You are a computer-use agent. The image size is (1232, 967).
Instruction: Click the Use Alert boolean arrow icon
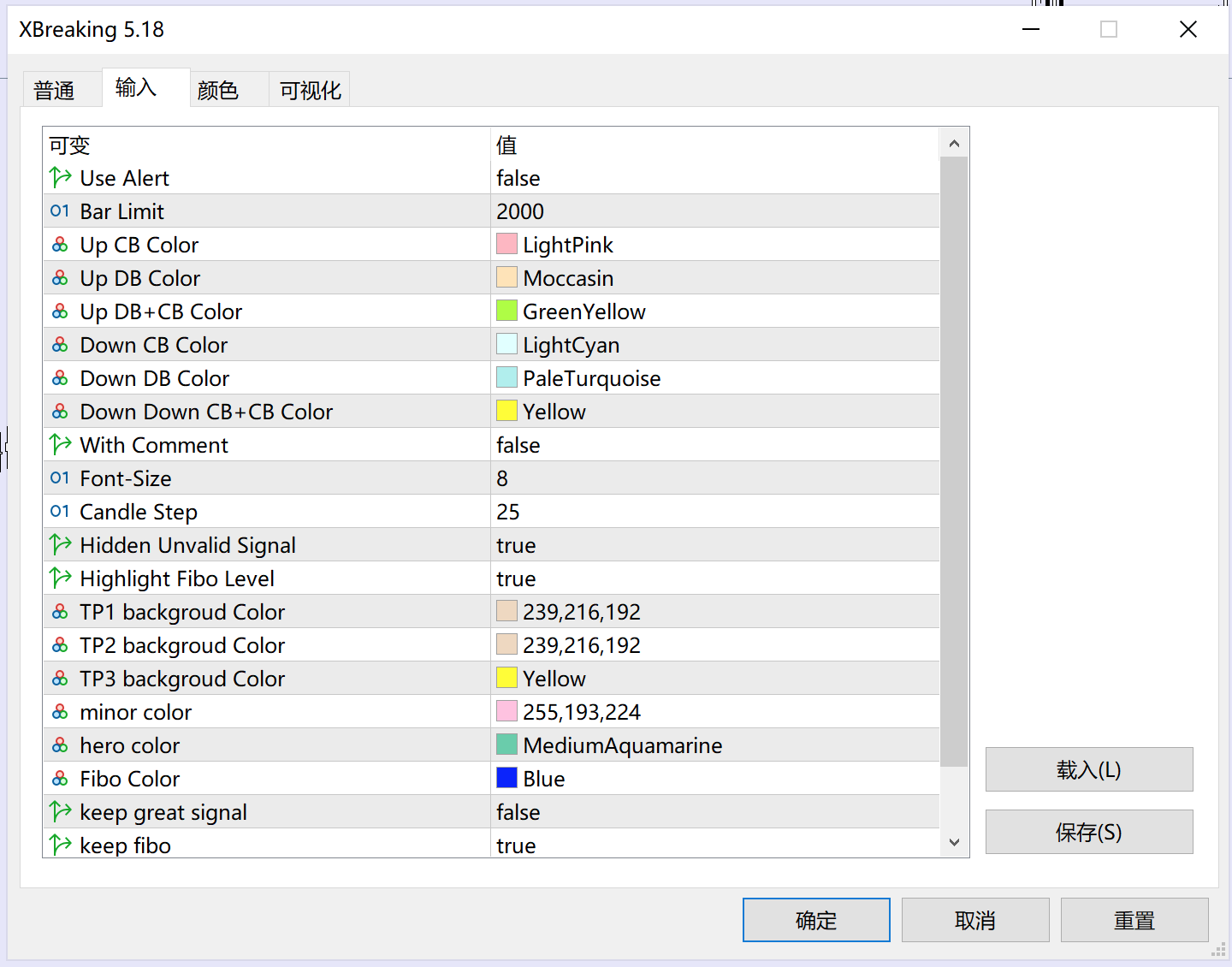[x=60, y=178]
